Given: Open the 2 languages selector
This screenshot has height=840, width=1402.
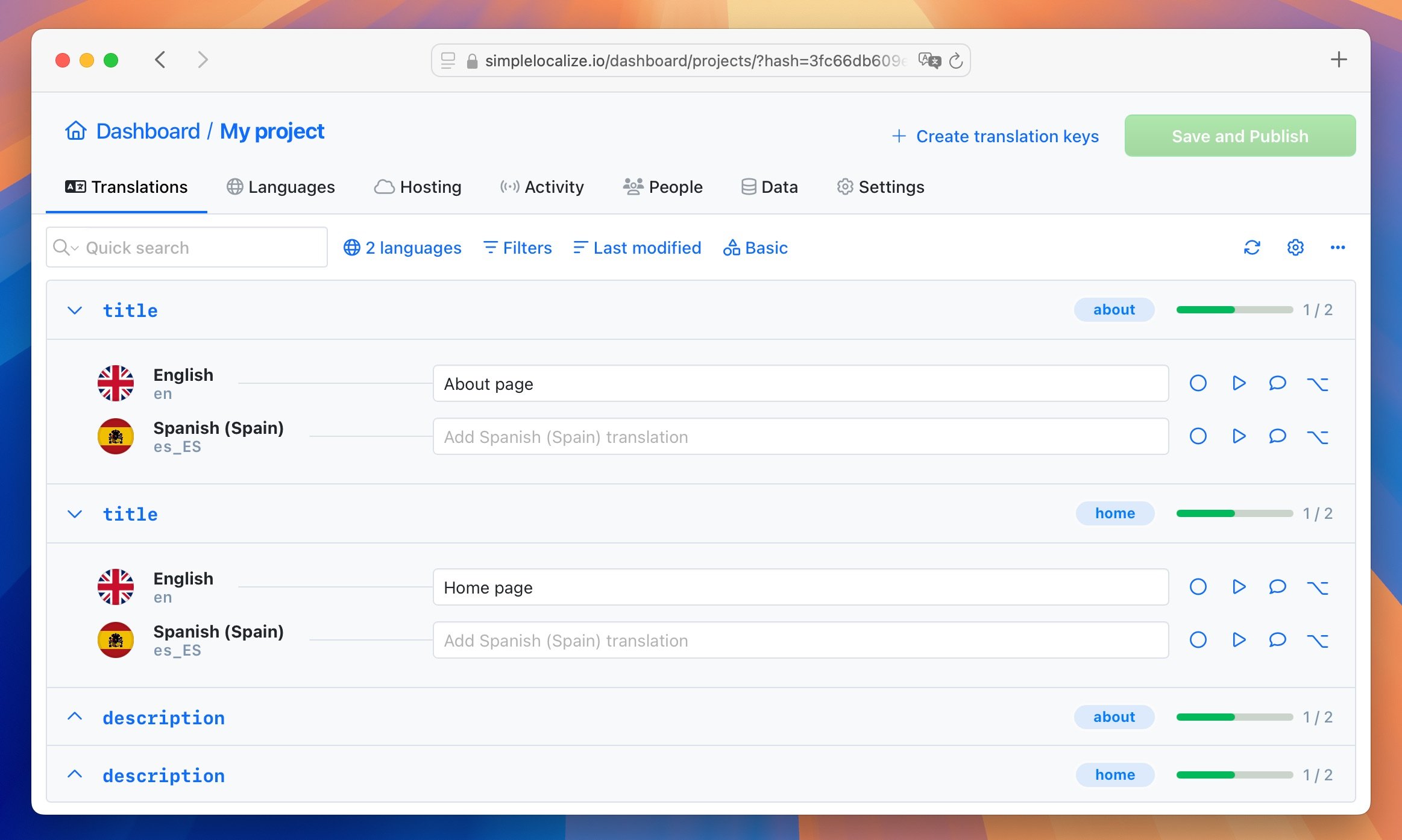Looking at the screenshot, I should coord(403,248).
